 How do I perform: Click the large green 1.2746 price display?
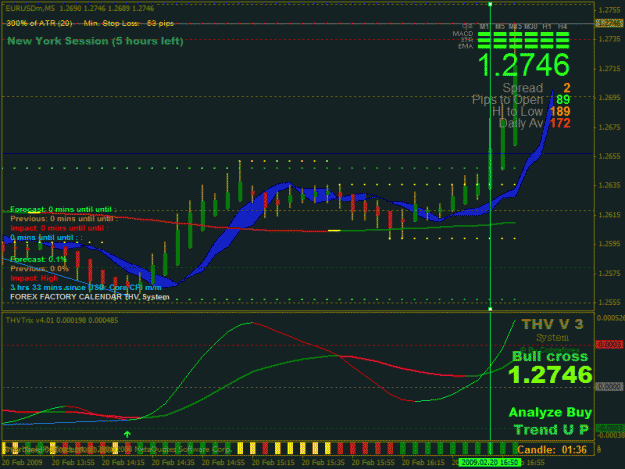pyautogui.click(x=524, y=65)
